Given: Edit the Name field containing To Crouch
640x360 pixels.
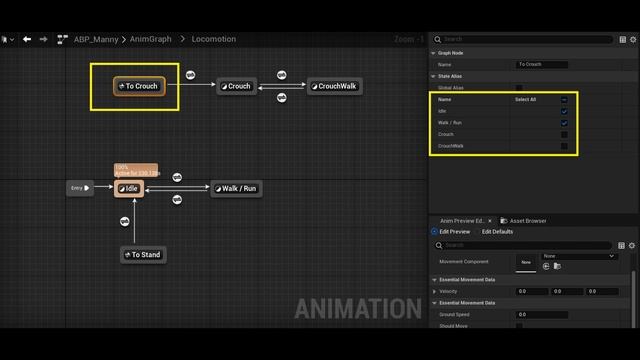Looking at the screenshot, I should tap(542, 64).
